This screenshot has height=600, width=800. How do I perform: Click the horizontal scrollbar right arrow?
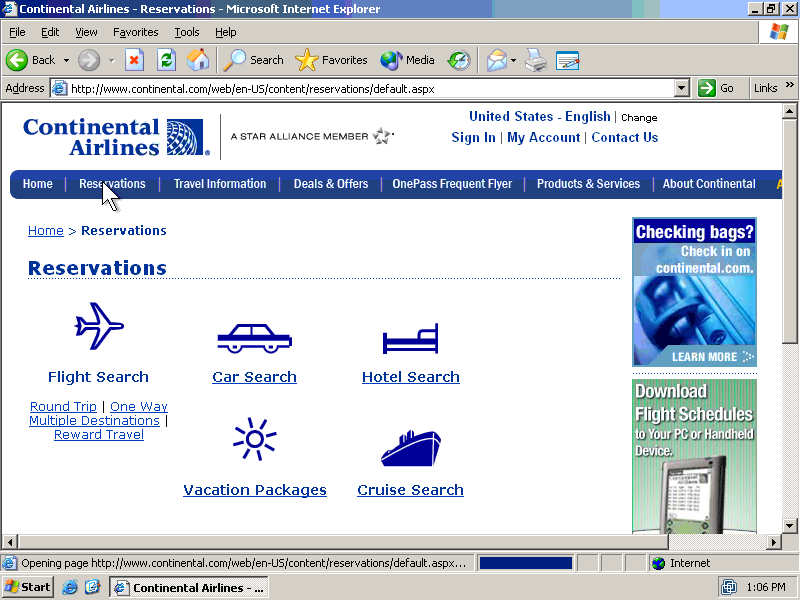coord(774,541)
